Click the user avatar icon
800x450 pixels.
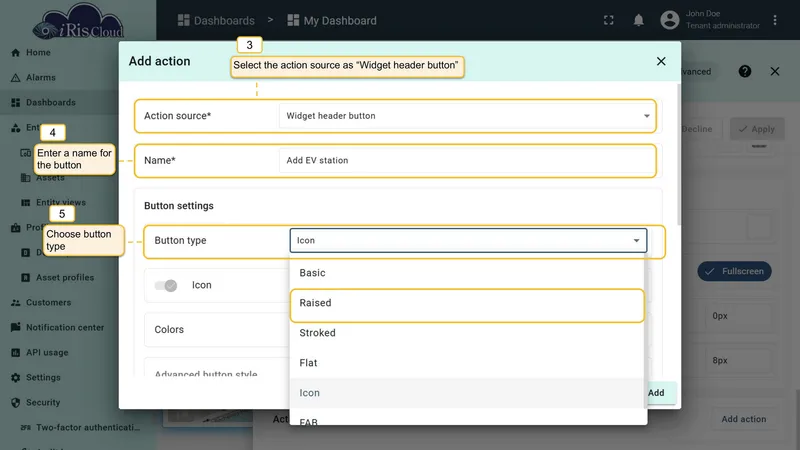point(670,20)
